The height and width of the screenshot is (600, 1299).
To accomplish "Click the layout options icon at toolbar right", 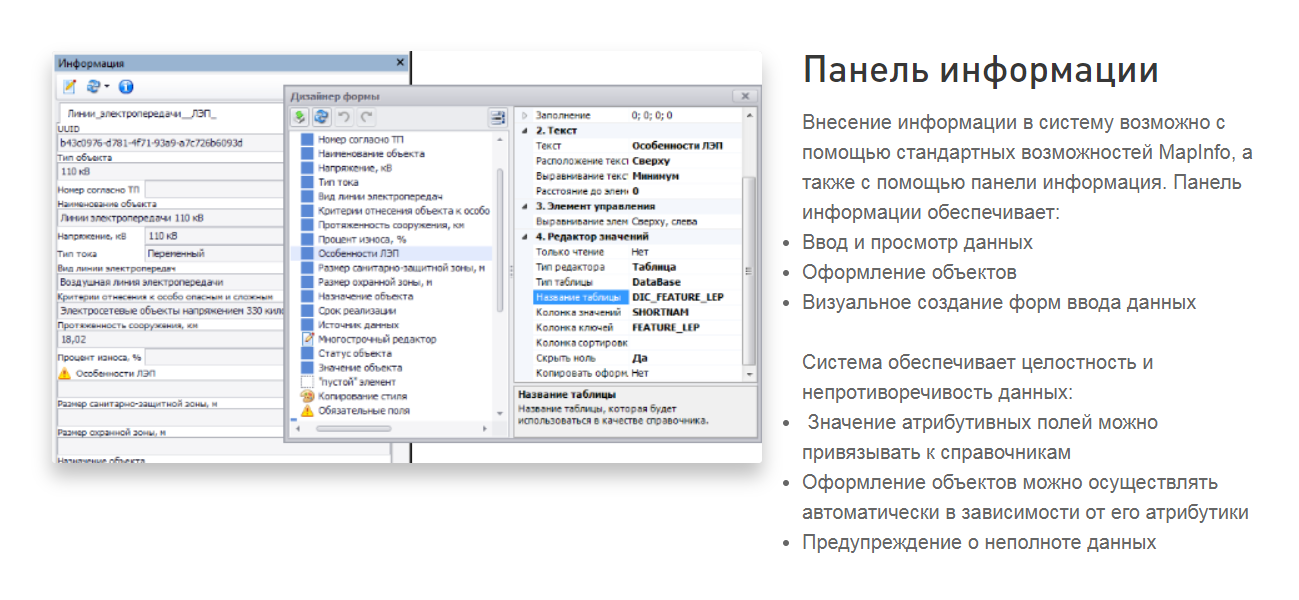I will (497, 117).
